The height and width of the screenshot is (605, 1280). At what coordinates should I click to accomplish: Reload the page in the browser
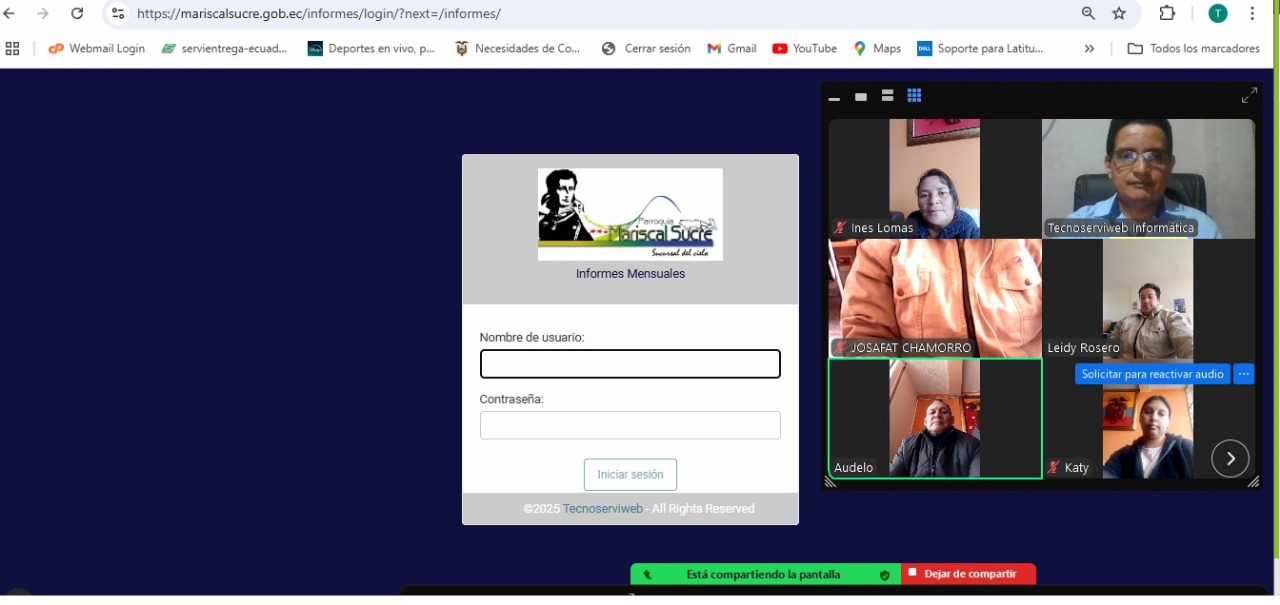coord(77,14)
